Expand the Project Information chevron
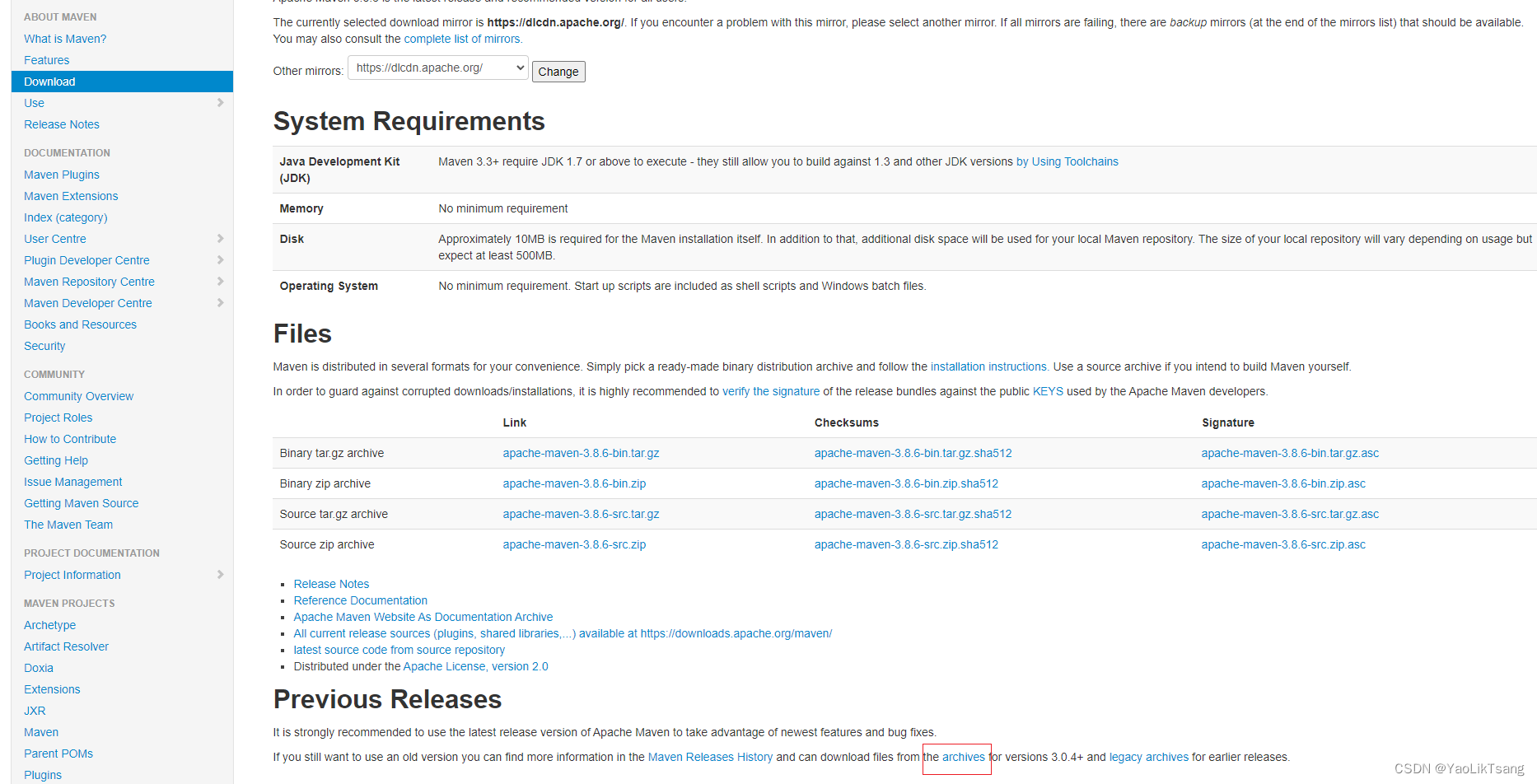 pyautogui.click(x=220, y=575)
